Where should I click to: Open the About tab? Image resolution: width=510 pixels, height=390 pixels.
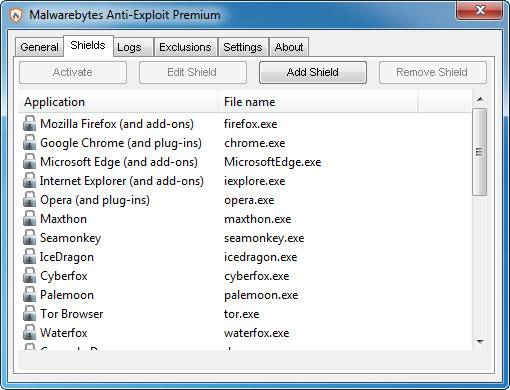pos(289,47)
